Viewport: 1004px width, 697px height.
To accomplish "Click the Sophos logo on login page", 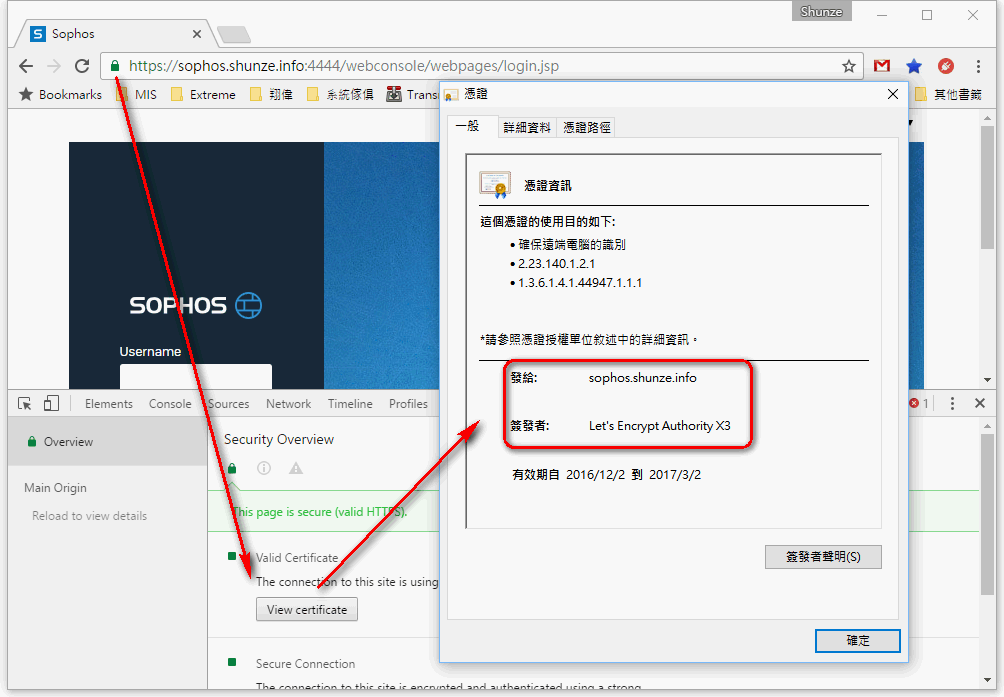I will click(x=195, y=305).
